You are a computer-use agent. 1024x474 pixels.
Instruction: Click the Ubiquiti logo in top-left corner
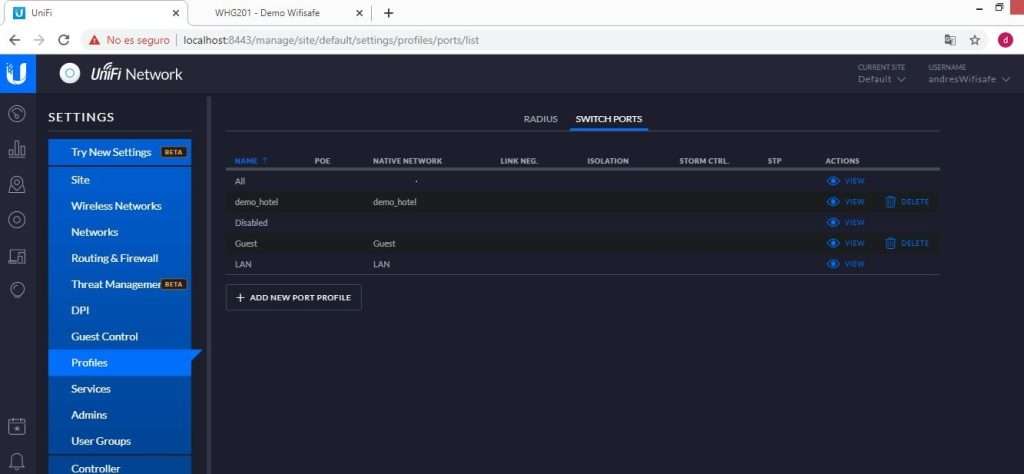click(x=17, y=73)
